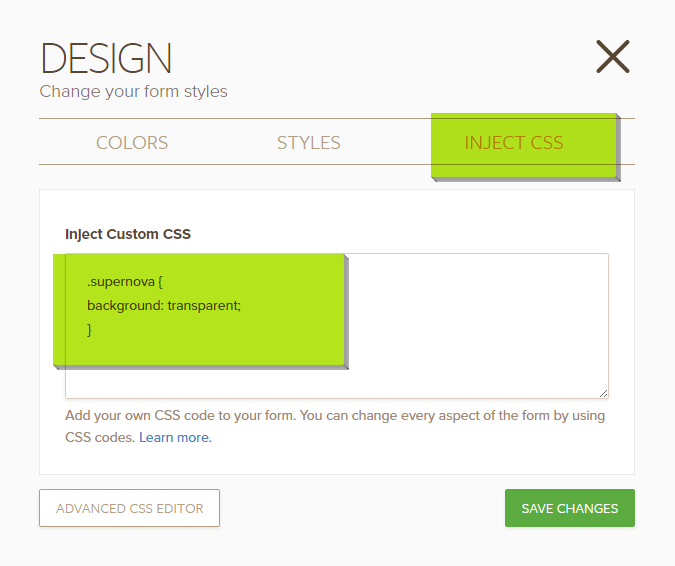Click the 'CSS codes.' text before Learn more
This screenshot has height=566, width=675.
[x=100, y=437]
